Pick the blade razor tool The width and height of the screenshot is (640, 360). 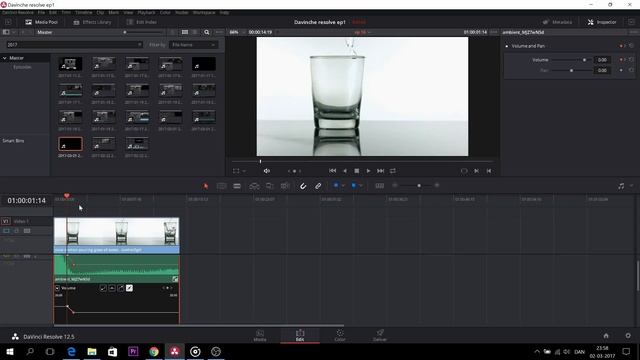click(237, 186)
